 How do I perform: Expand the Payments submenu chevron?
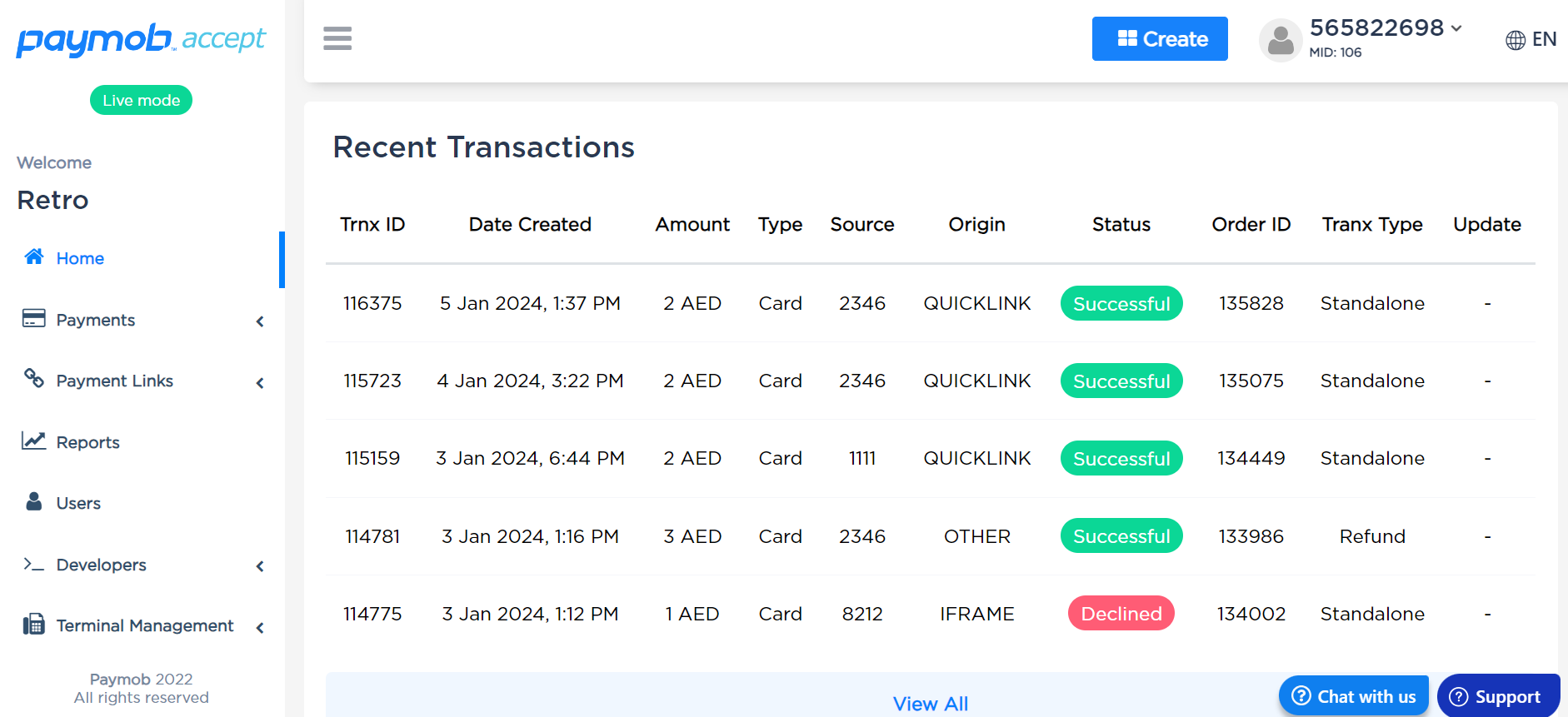tap(260, 321)
